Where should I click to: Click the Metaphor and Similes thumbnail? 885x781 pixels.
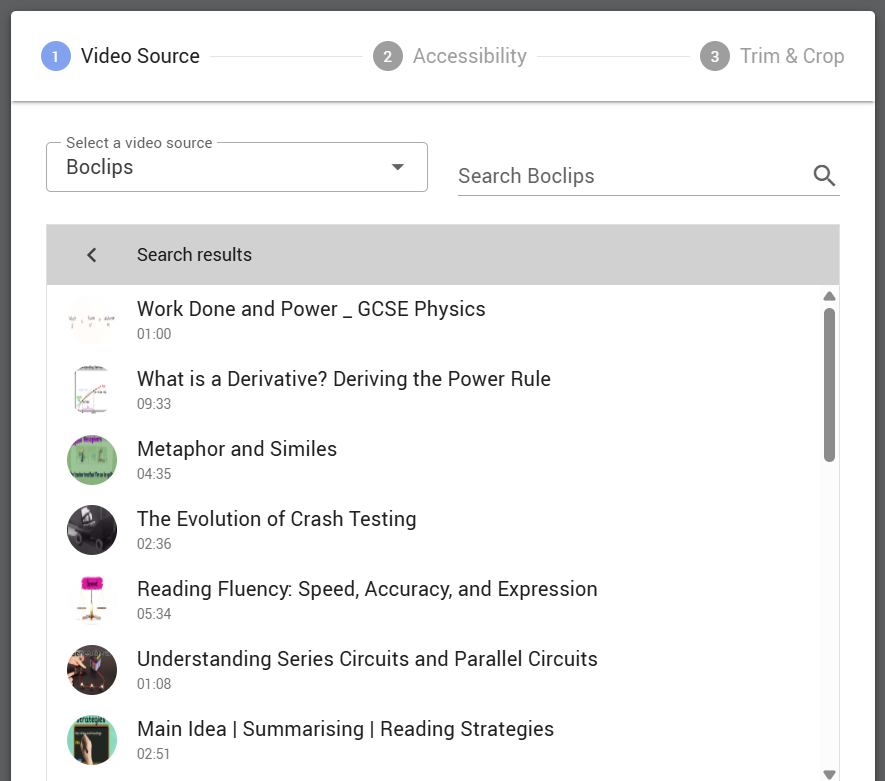pos(92,460)
